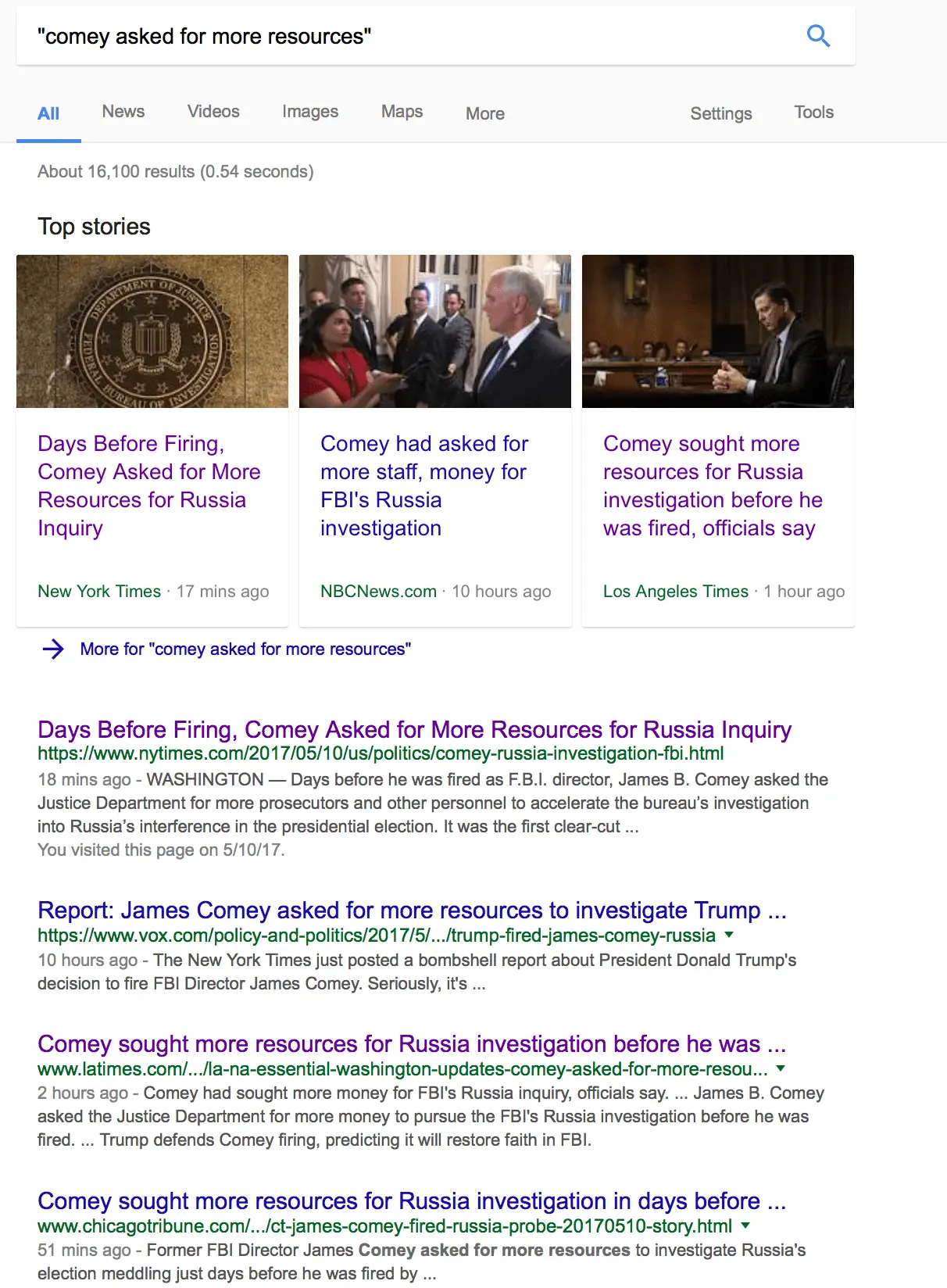Open Los Angeles Times top story headline
947x1288 pixels.
[713, 486]
